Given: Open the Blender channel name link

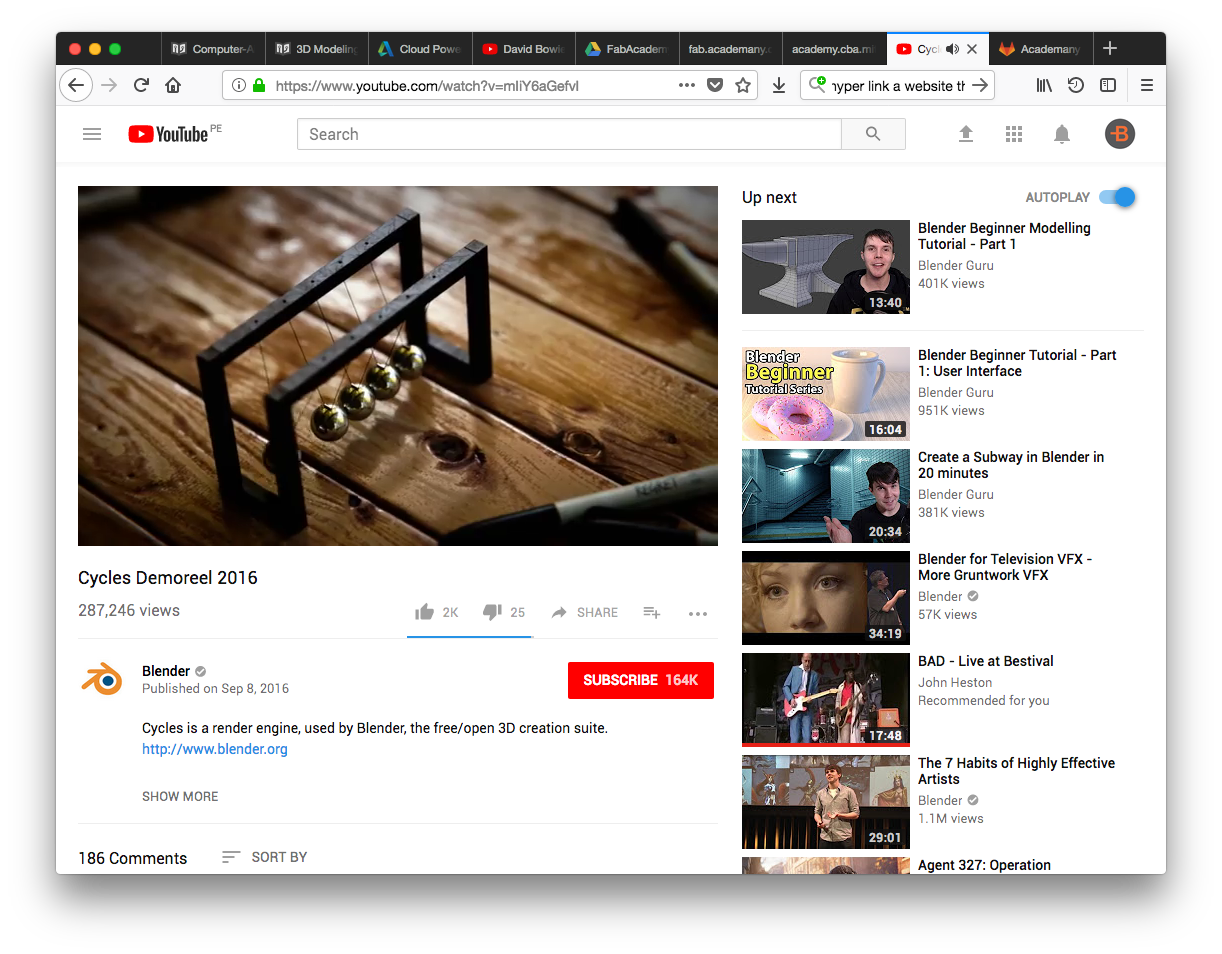Looking at the screenshot, I should coord(166,671).
